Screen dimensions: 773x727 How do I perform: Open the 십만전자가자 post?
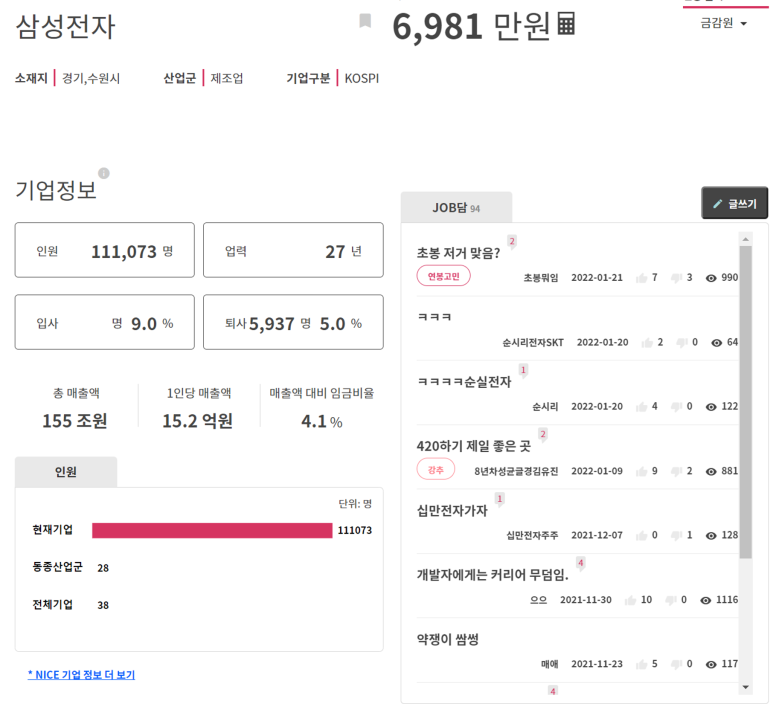pyautogui.click(x=452, y=511)
